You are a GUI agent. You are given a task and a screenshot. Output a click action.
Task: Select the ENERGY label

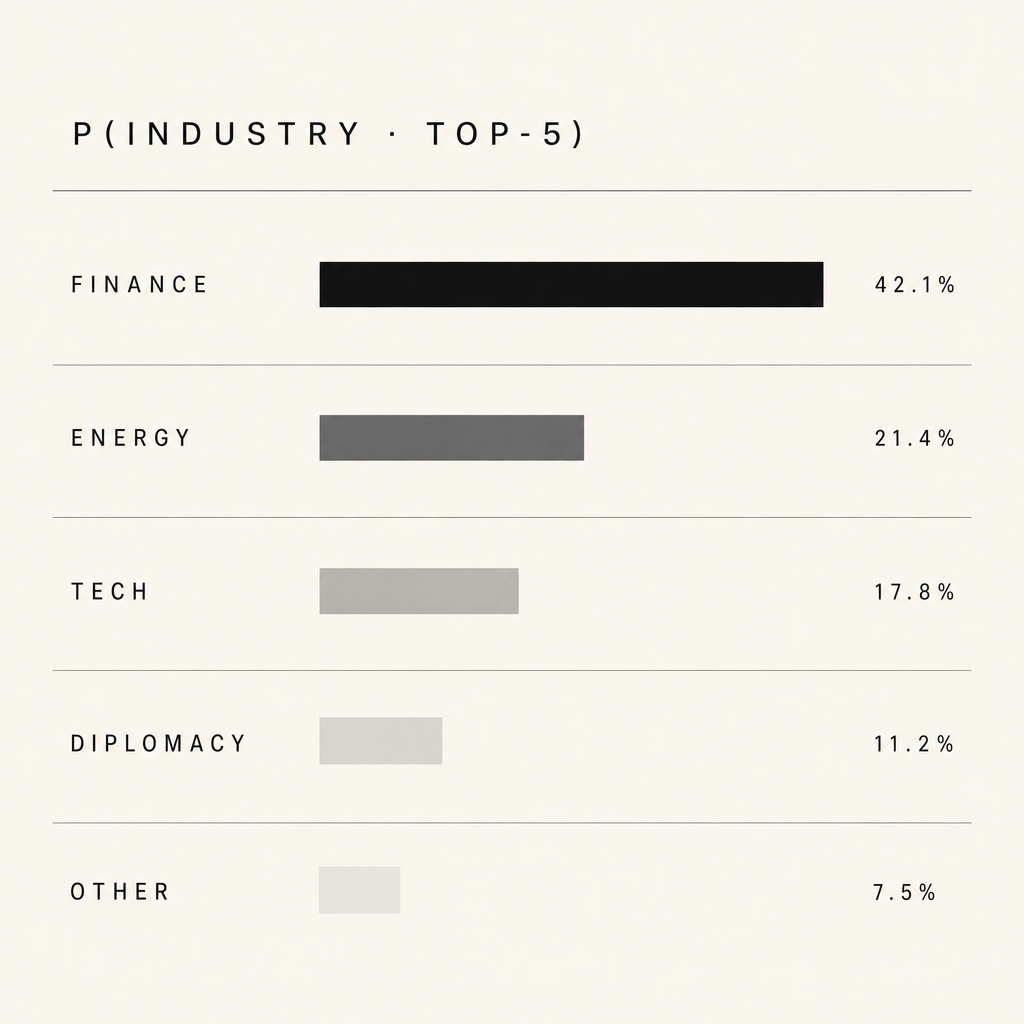coord(131,438)
